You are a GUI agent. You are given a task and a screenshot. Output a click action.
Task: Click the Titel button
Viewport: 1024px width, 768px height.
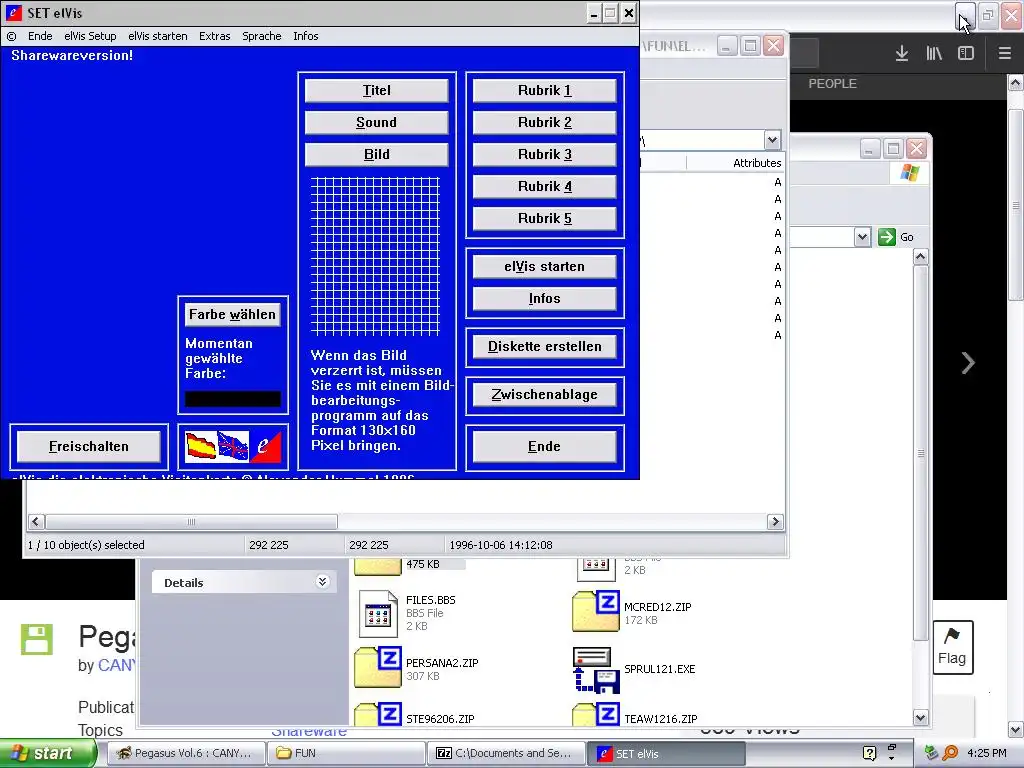click(x=376, y=90)
